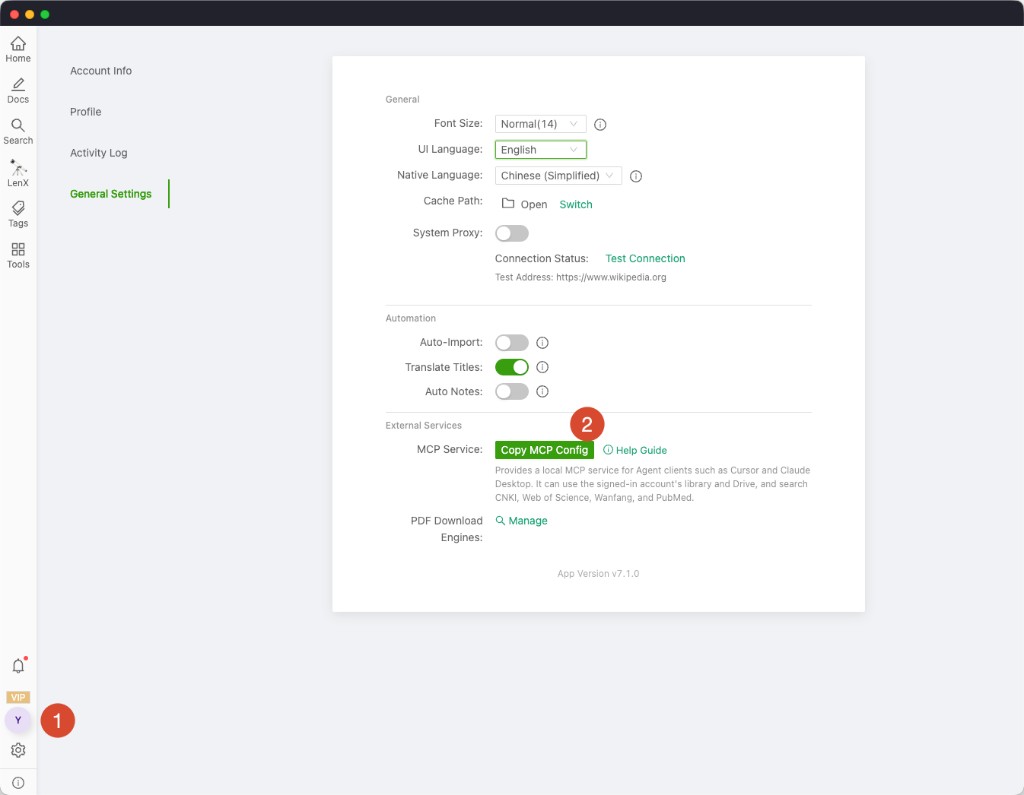The width and height of the screenshot is (1024, 795).
Task: Enable the Auto Notes switch
Action: [511, 391]
